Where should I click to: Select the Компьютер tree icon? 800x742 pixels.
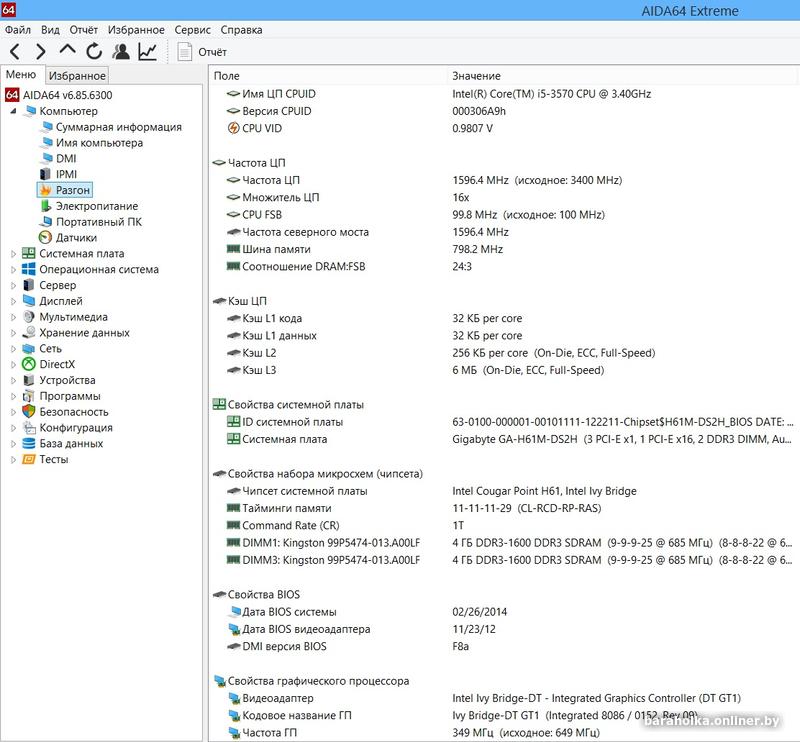pyautogui.click(x=30, y=111)
